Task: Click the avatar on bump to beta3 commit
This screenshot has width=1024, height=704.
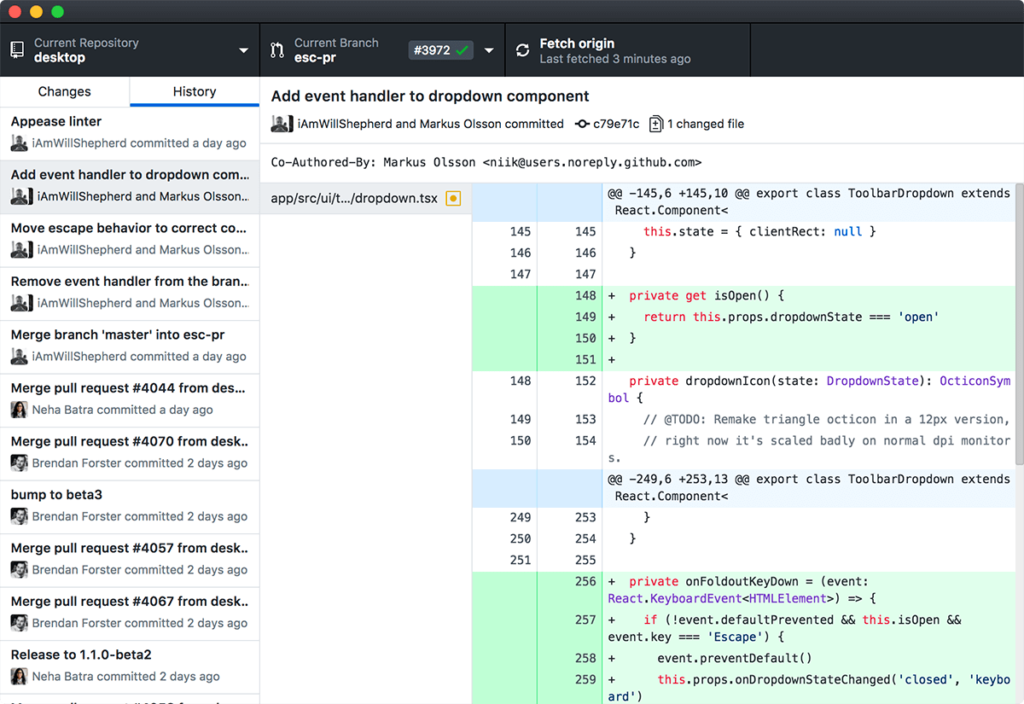Action: (x=19, y=517)
